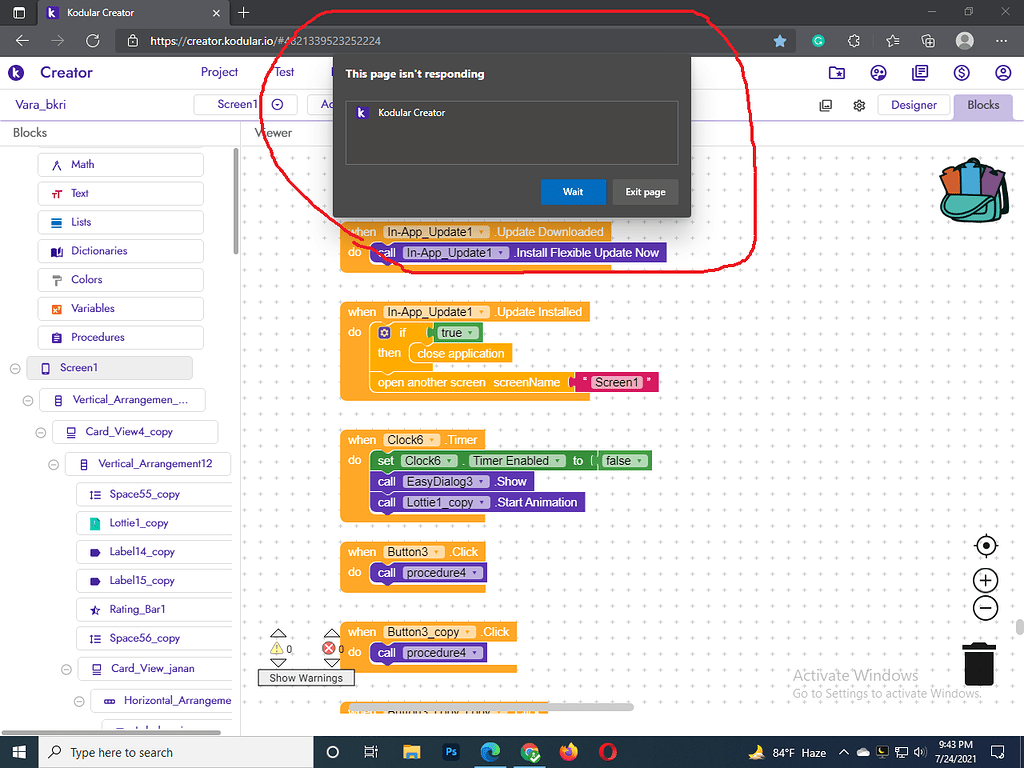Switch to the Blocks view

(x=983, y=105)
